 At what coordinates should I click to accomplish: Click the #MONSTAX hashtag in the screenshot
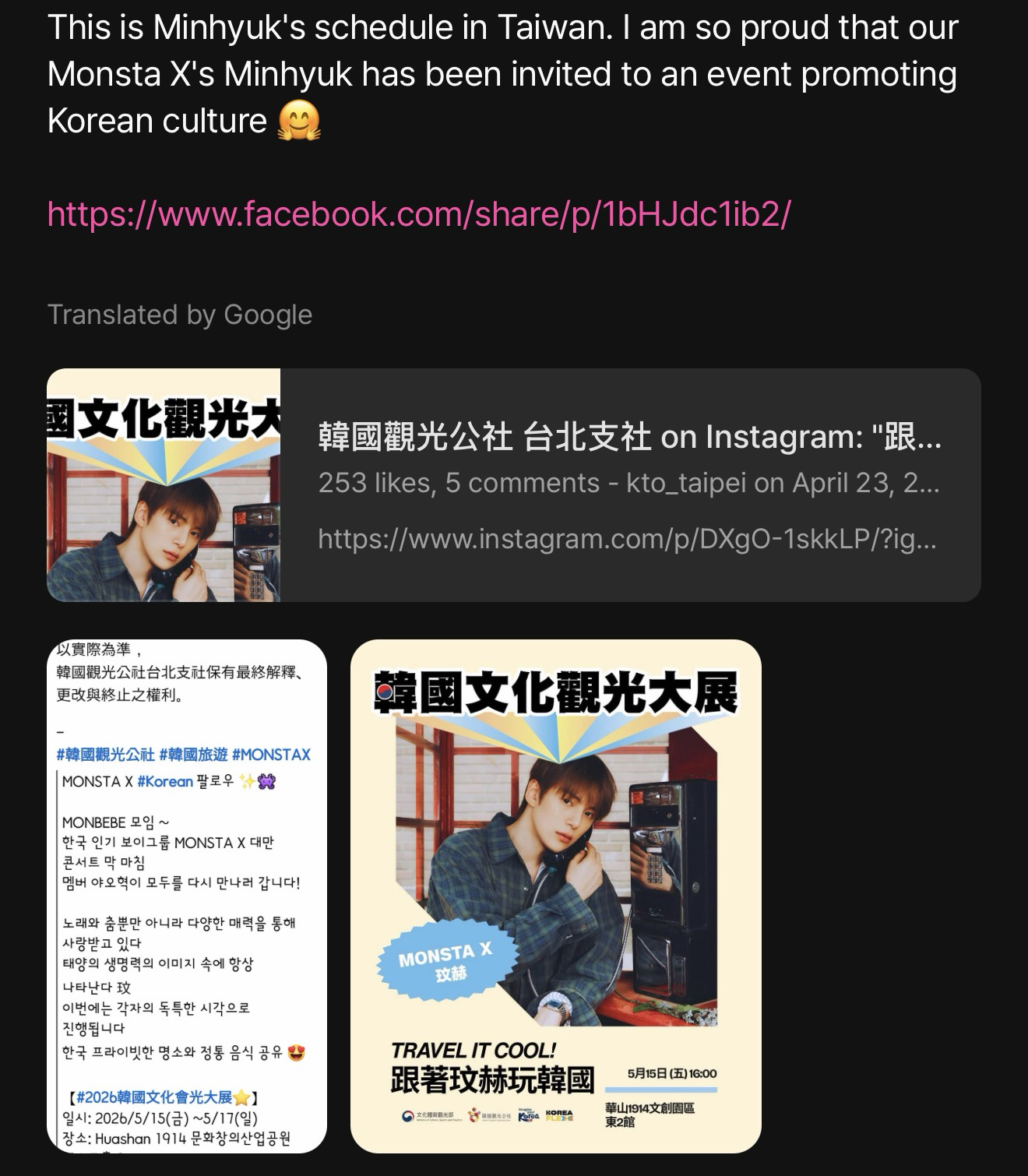tap(271, 755)
